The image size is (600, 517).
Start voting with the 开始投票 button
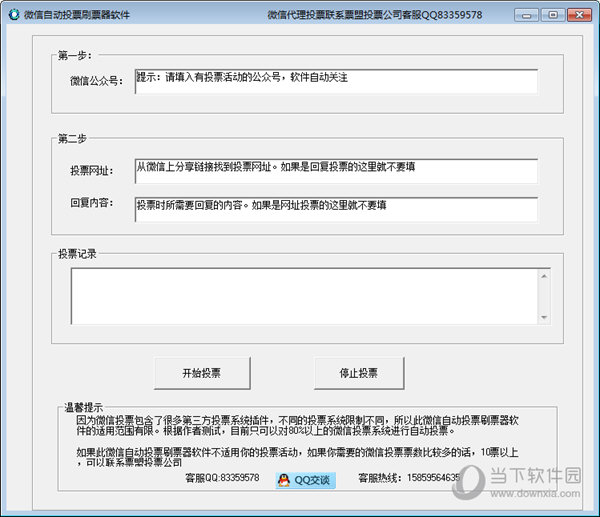click(x=202, y=373)
